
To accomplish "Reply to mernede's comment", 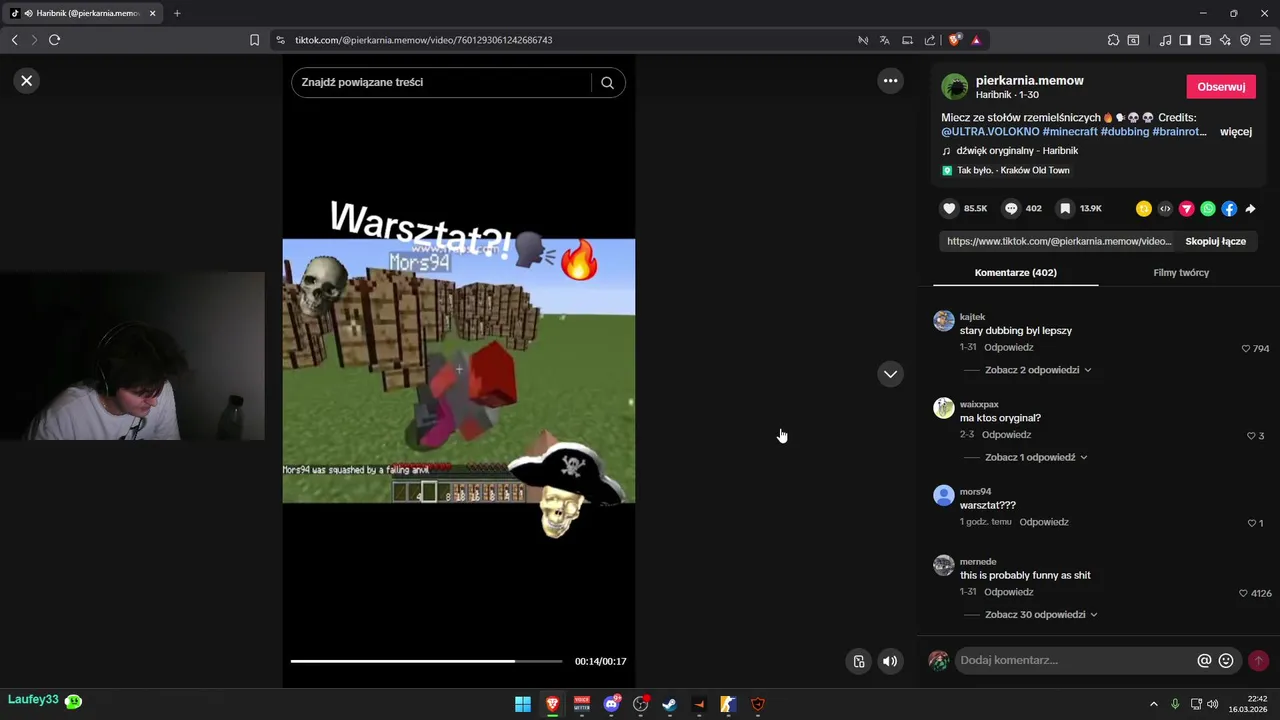I will (1008, 592).
